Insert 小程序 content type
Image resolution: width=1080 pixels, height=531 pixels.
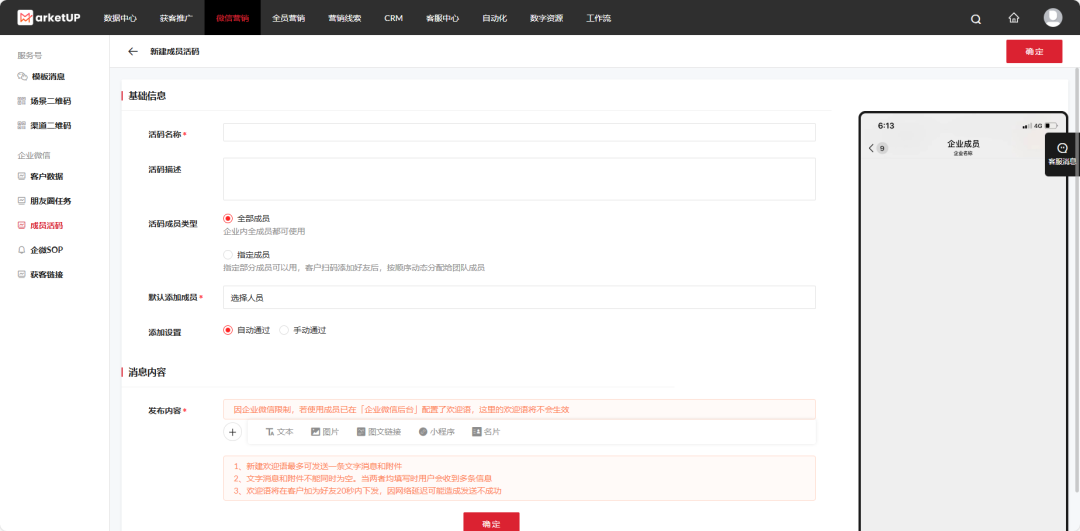click(436, 432)
